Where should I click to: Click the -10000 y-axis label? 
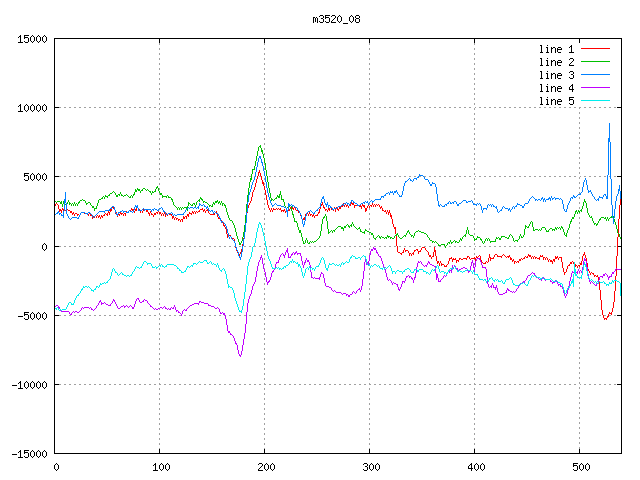[27, 385]
